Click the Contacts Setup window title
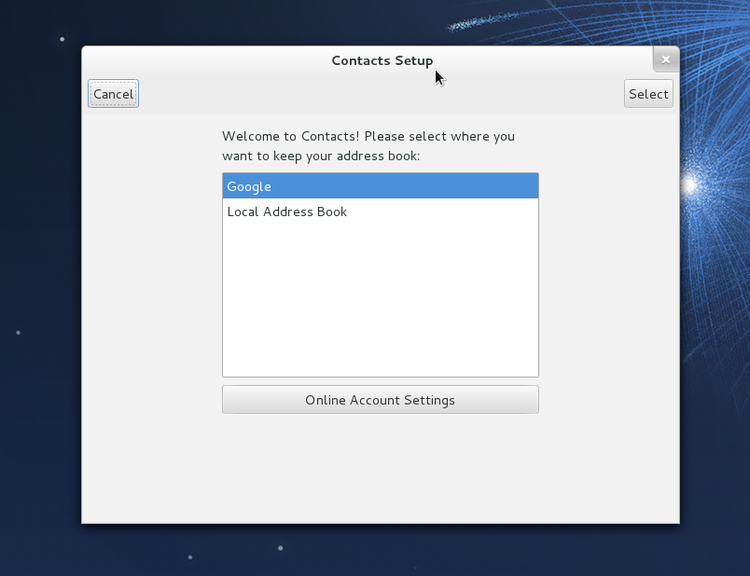The image size is (750, 576). pyautogui.click(x=381, y=61)
